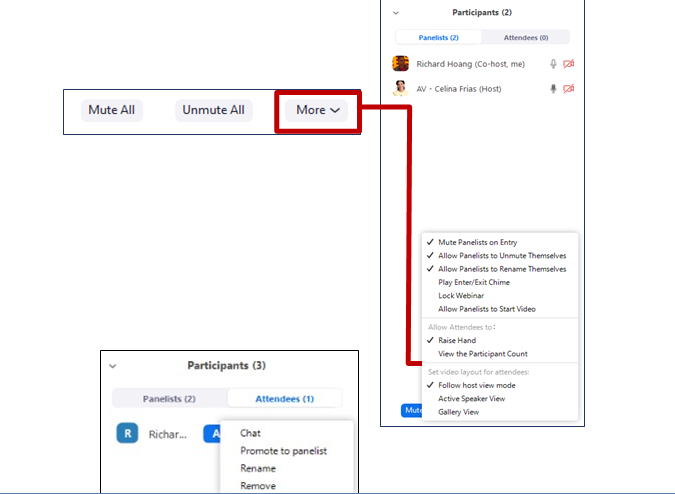Click Richard Hoang's crossed-out camera icon
Image resolution: width=675 pixels, height=494 pixels.
569,64
